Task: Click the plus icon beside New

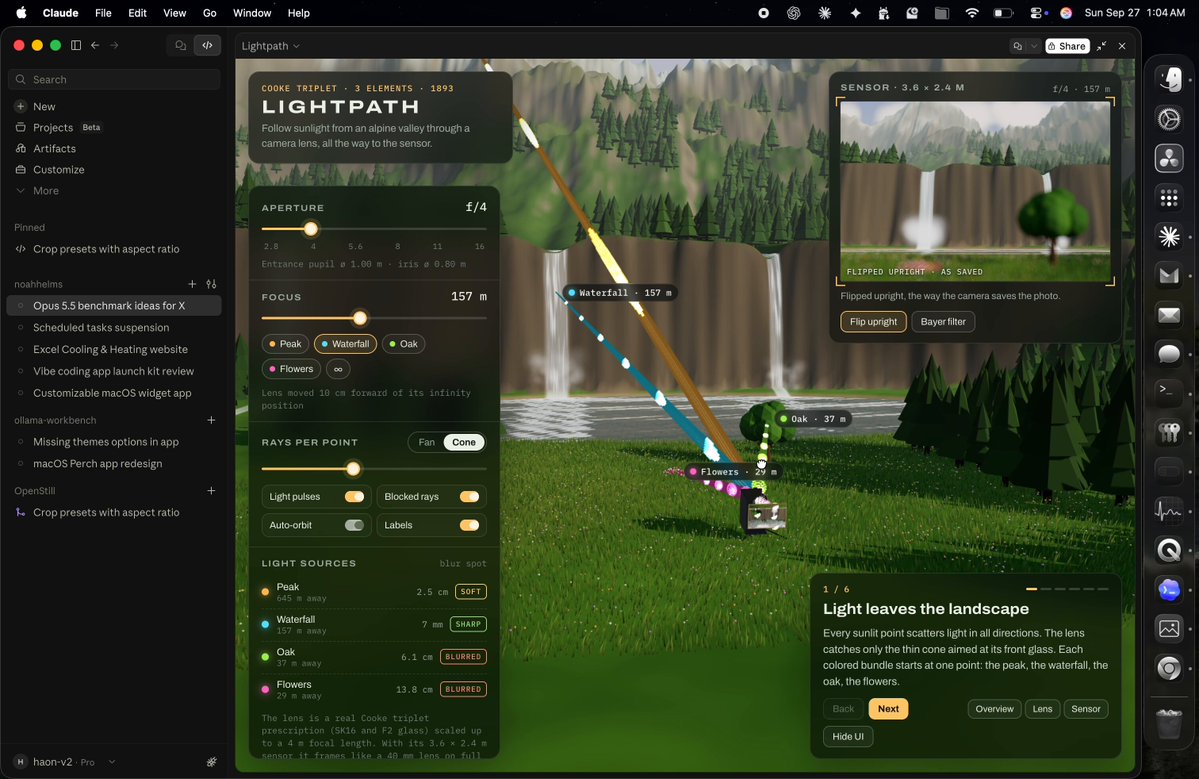Action: coord(21,106)
